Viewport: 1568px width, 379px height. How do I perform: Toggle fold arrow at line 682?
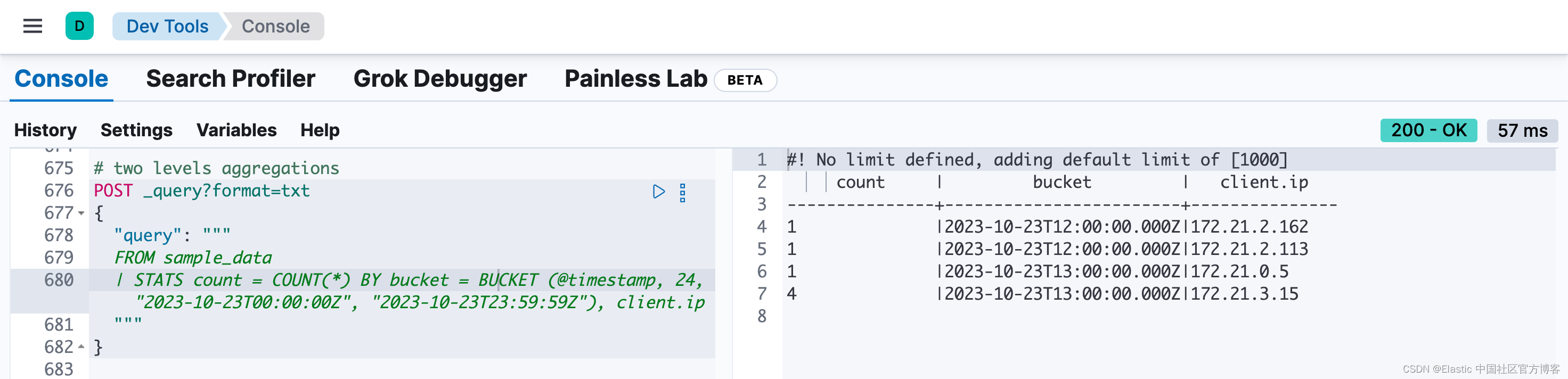click(81, 347)
